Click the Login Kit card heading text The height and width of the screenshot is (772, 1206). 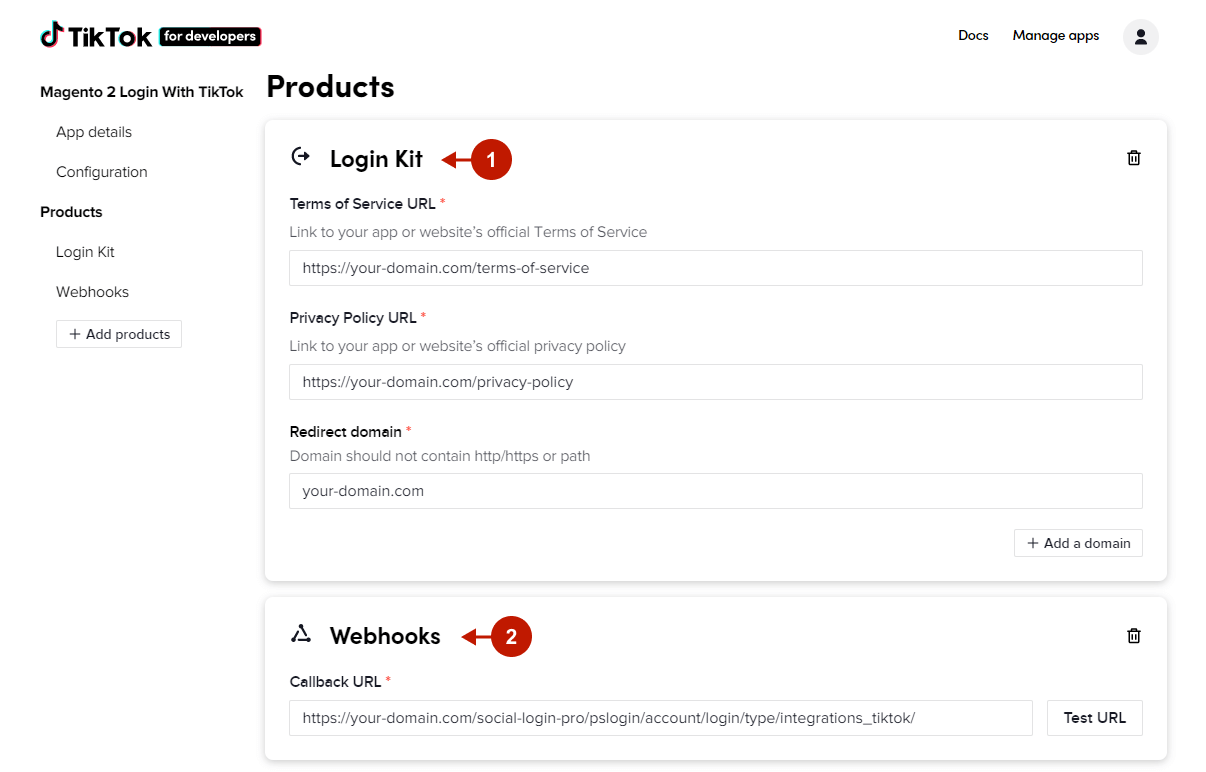click(x=376, y=158)
